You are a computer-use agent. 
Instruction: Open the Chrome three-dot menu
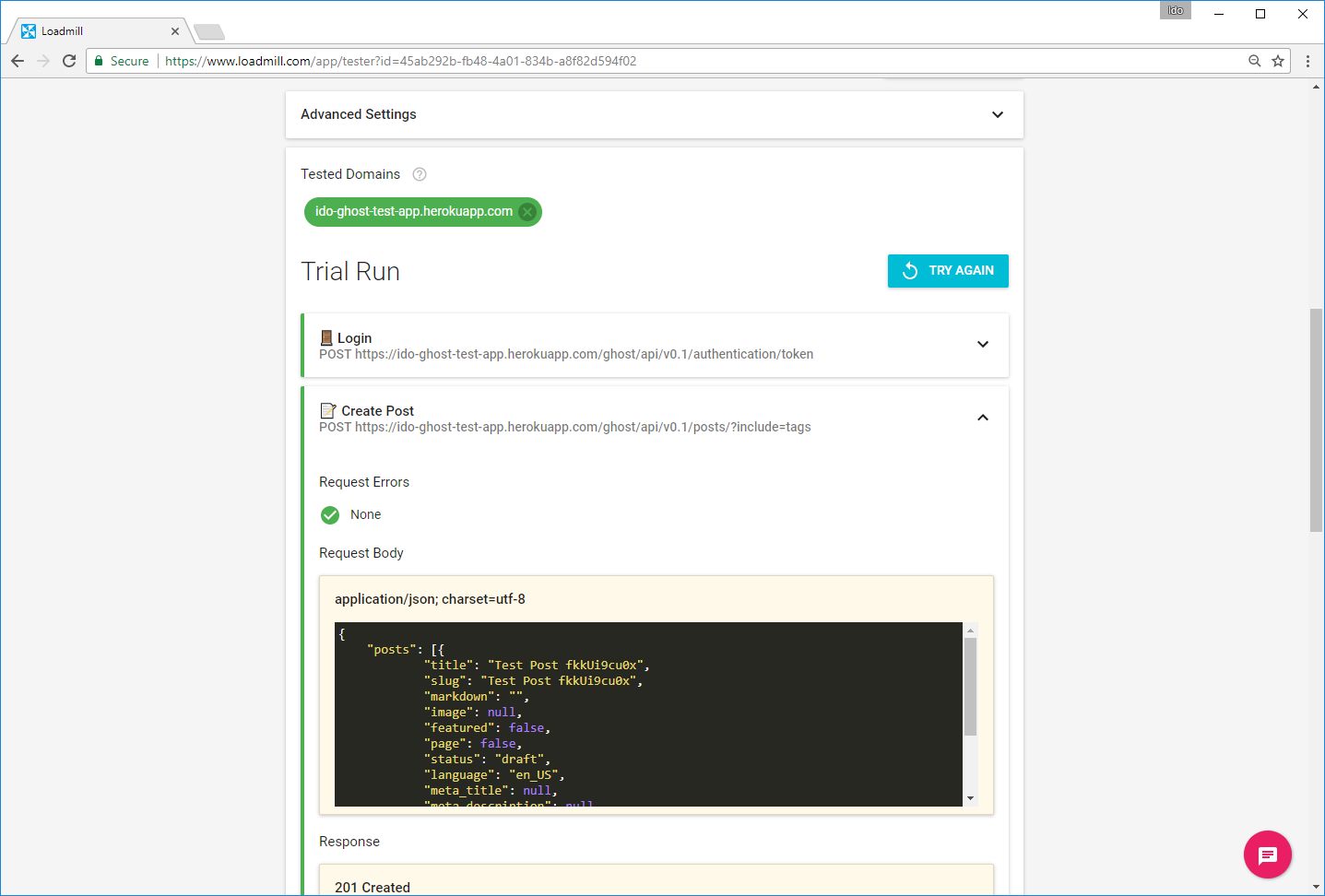click(x=1307, y=61)
